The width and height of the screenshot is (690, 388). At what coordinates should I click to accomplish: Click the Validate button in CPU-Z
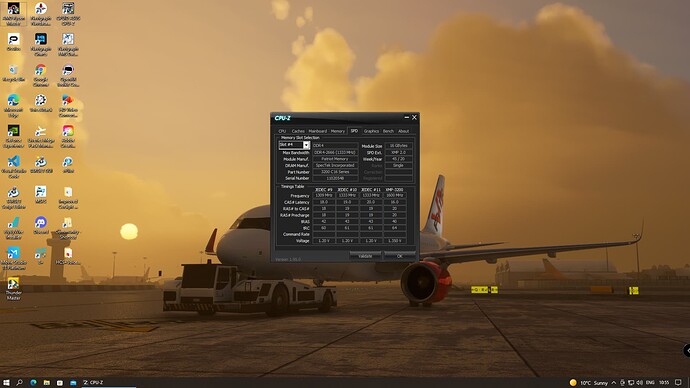(x=365, y=256)
